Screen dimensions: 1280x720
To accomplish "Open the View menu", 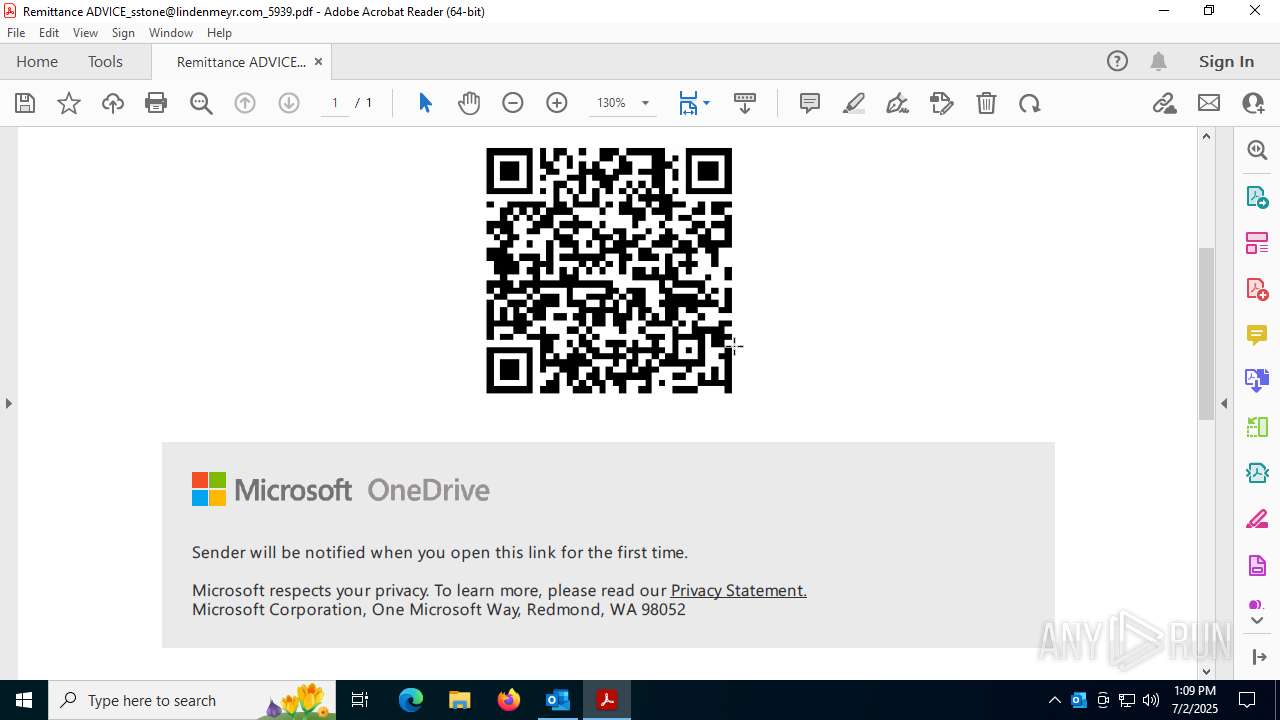I will pyautogui.click(x=85, y=33).
